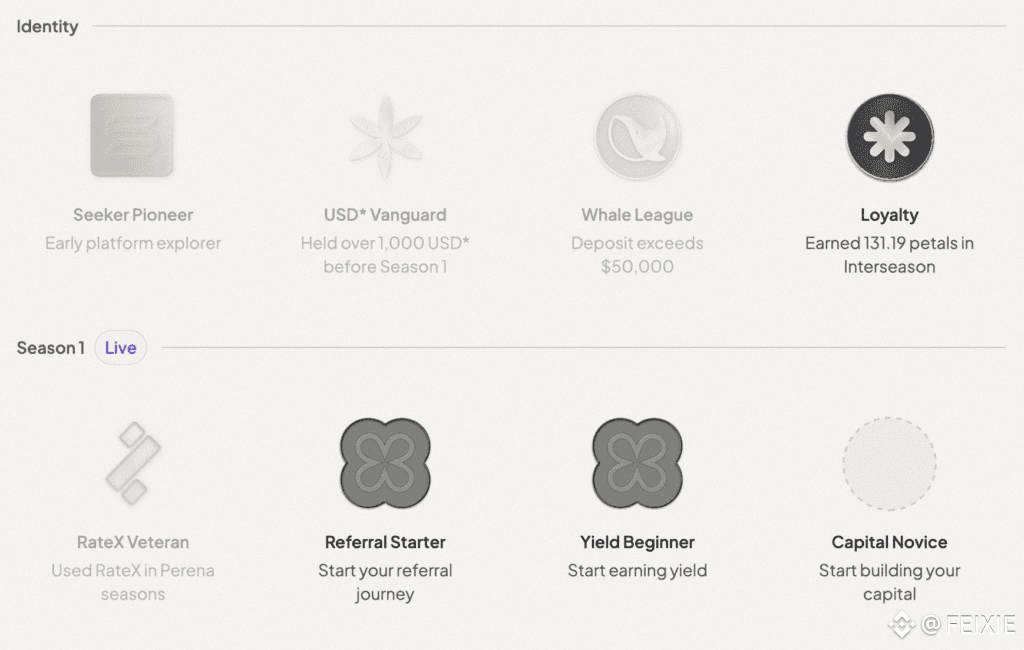Open the Referral Starter title text
1024x650 pixels.
tap(385, 542)
